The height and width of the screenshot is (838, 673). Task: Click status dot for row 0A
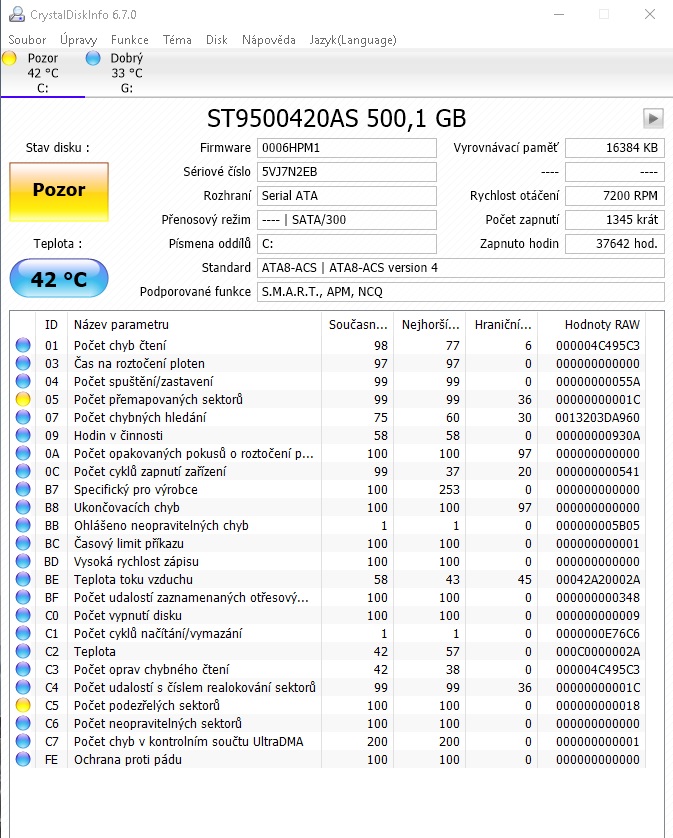(x=23, y=453)
